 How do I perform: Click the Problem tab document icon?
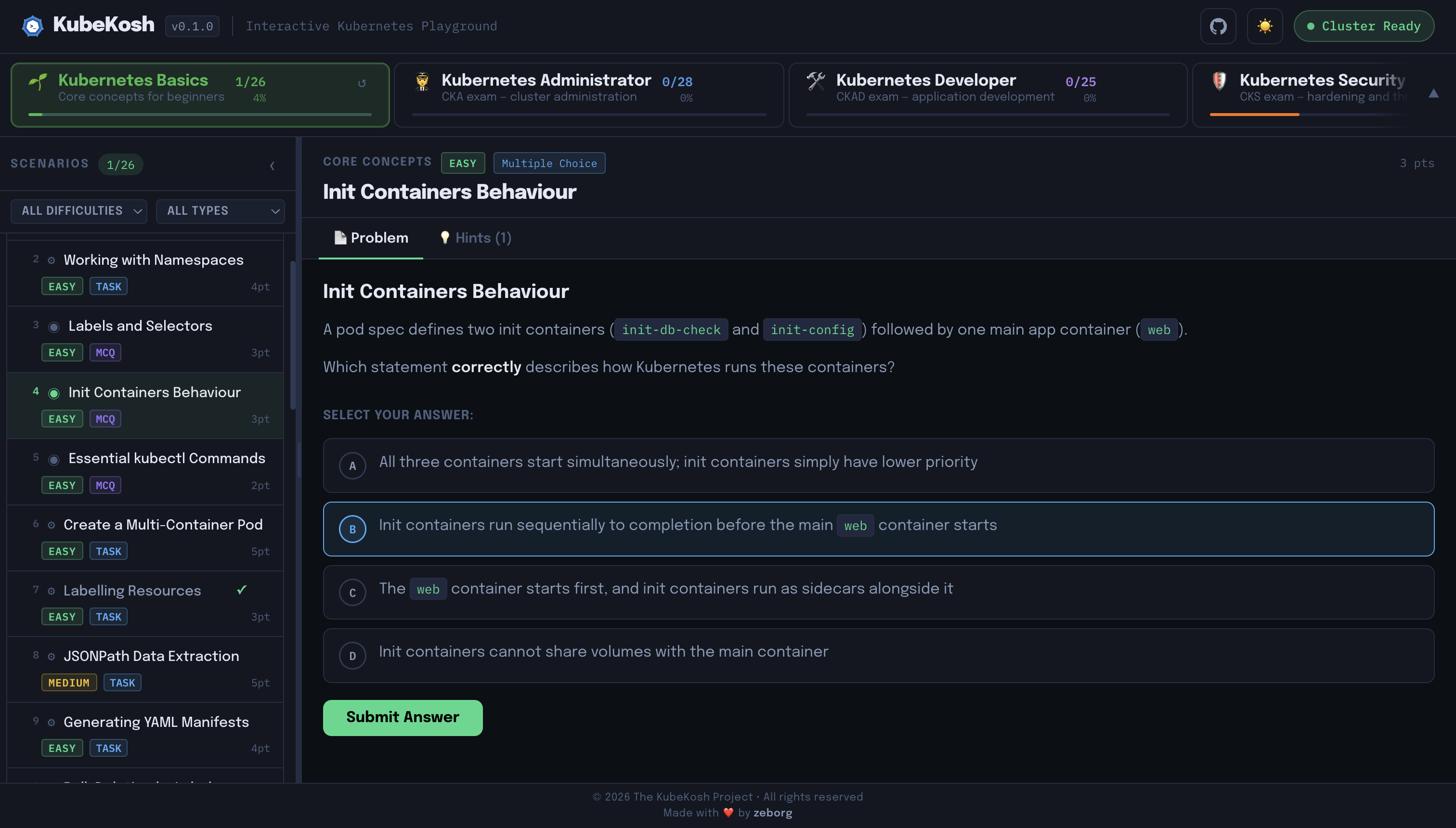pyautogui.click(x=340, y=238)
